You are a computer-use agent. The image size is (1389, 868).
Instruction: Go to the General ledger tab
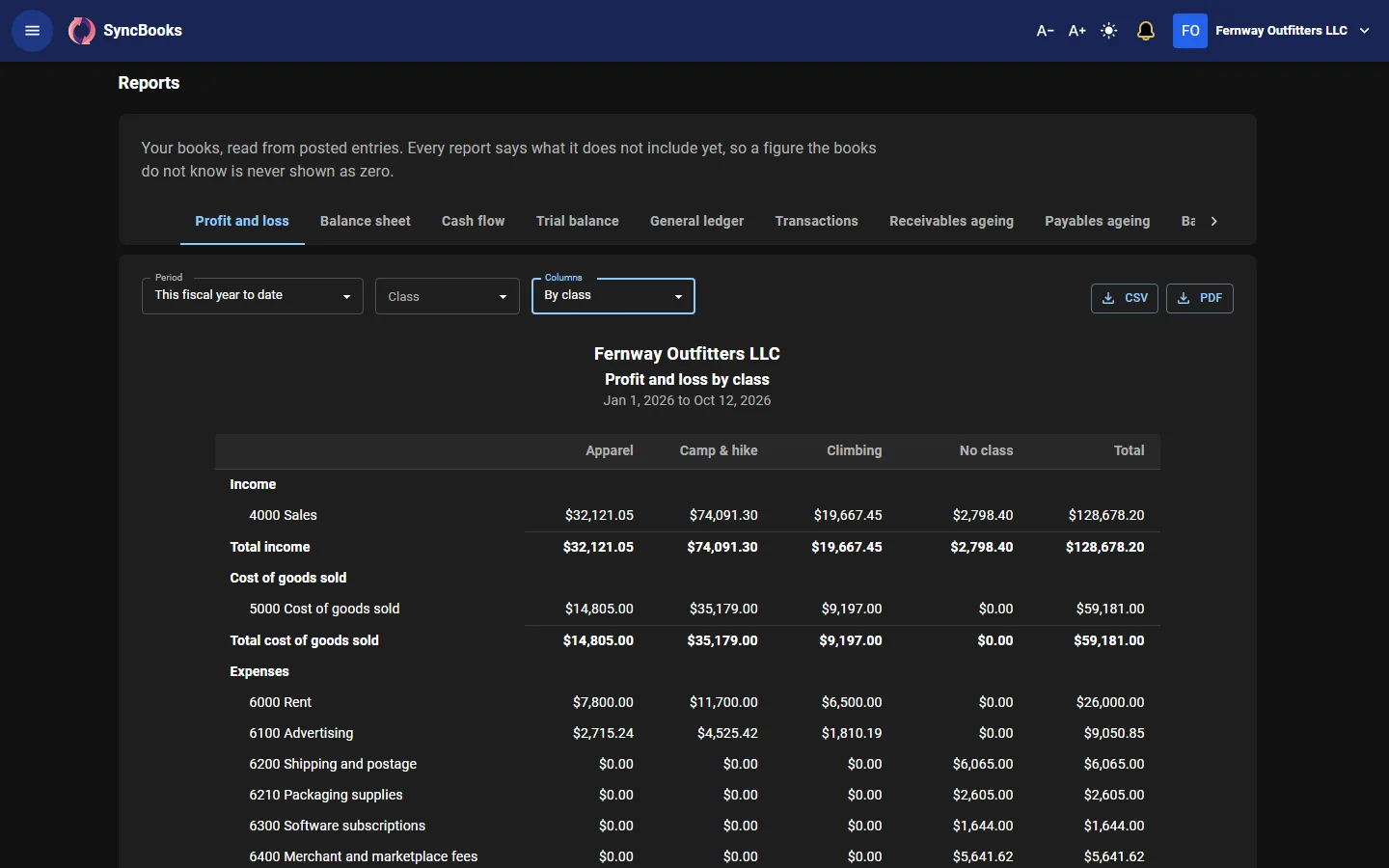[x=697, y=221]
